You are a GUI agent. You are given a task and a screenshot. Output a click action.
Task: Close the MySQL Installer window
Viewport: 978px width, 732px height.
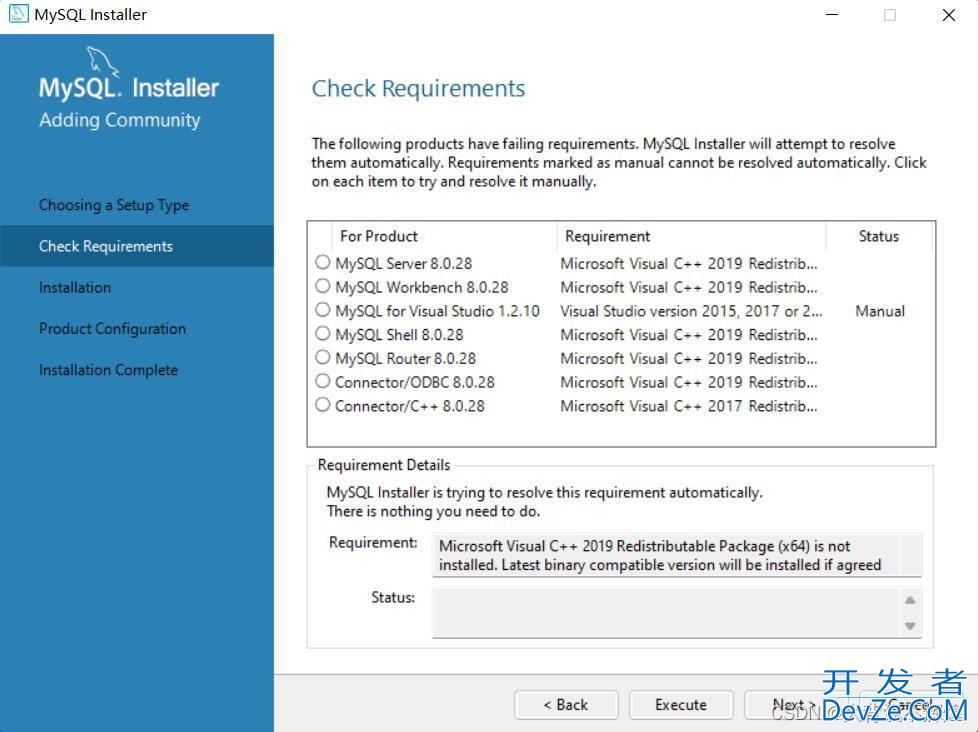pos(949,14)
